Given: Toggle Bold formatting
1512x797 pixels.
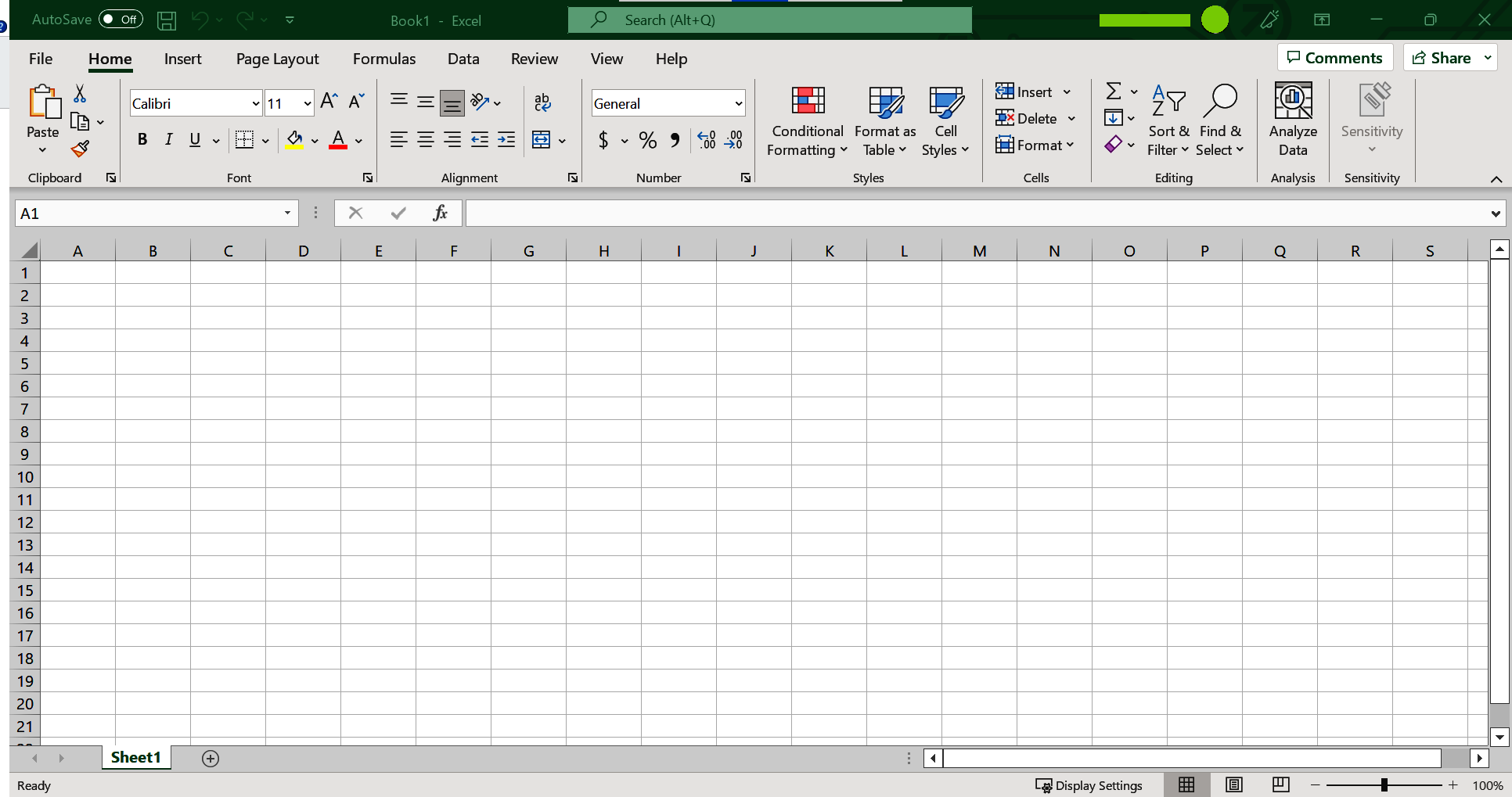Looking at the screenshot, I should (x=142, y=140).
